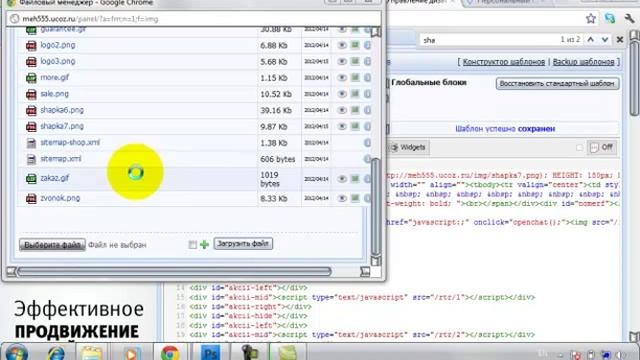Open shapka6.png file link
This screenshot has height=360, width=640.
[62, 110]
